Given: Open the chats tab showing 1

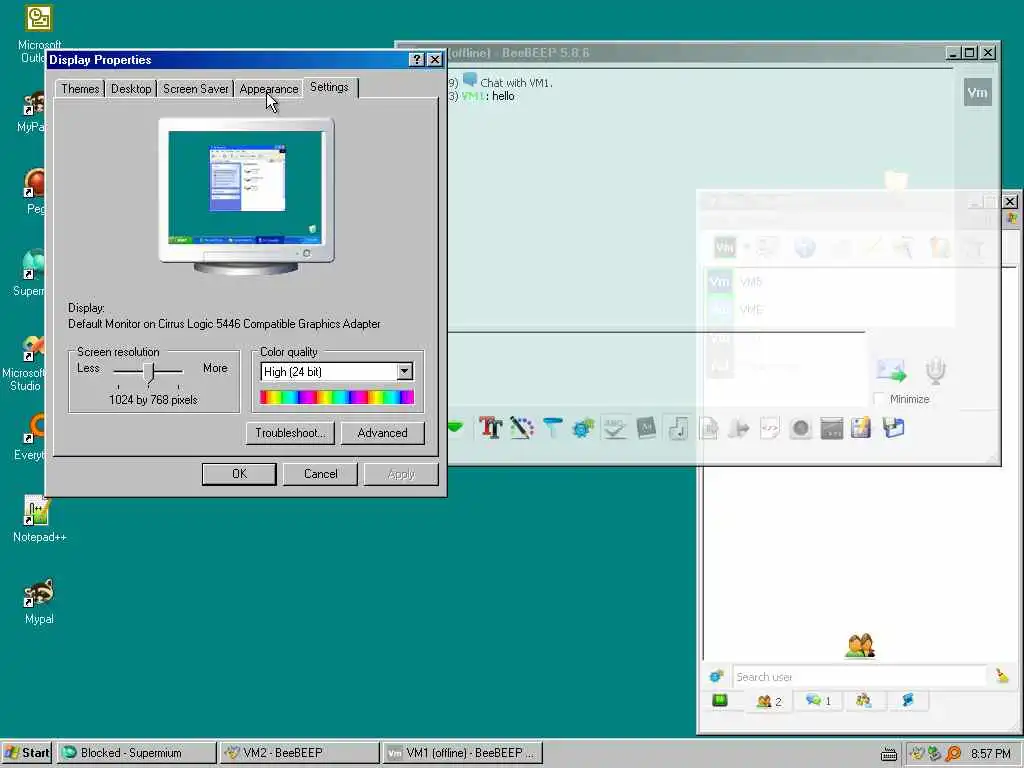Looking at the screenshot, I should tap(818, 701).
